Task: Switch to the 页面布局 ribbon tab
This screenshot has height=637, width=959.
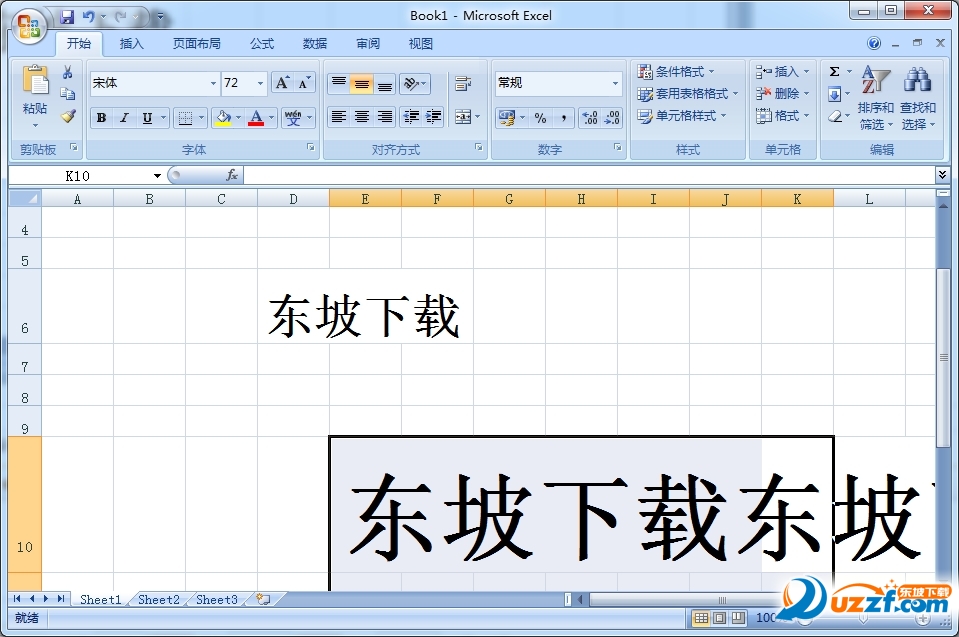Action: 196,43
